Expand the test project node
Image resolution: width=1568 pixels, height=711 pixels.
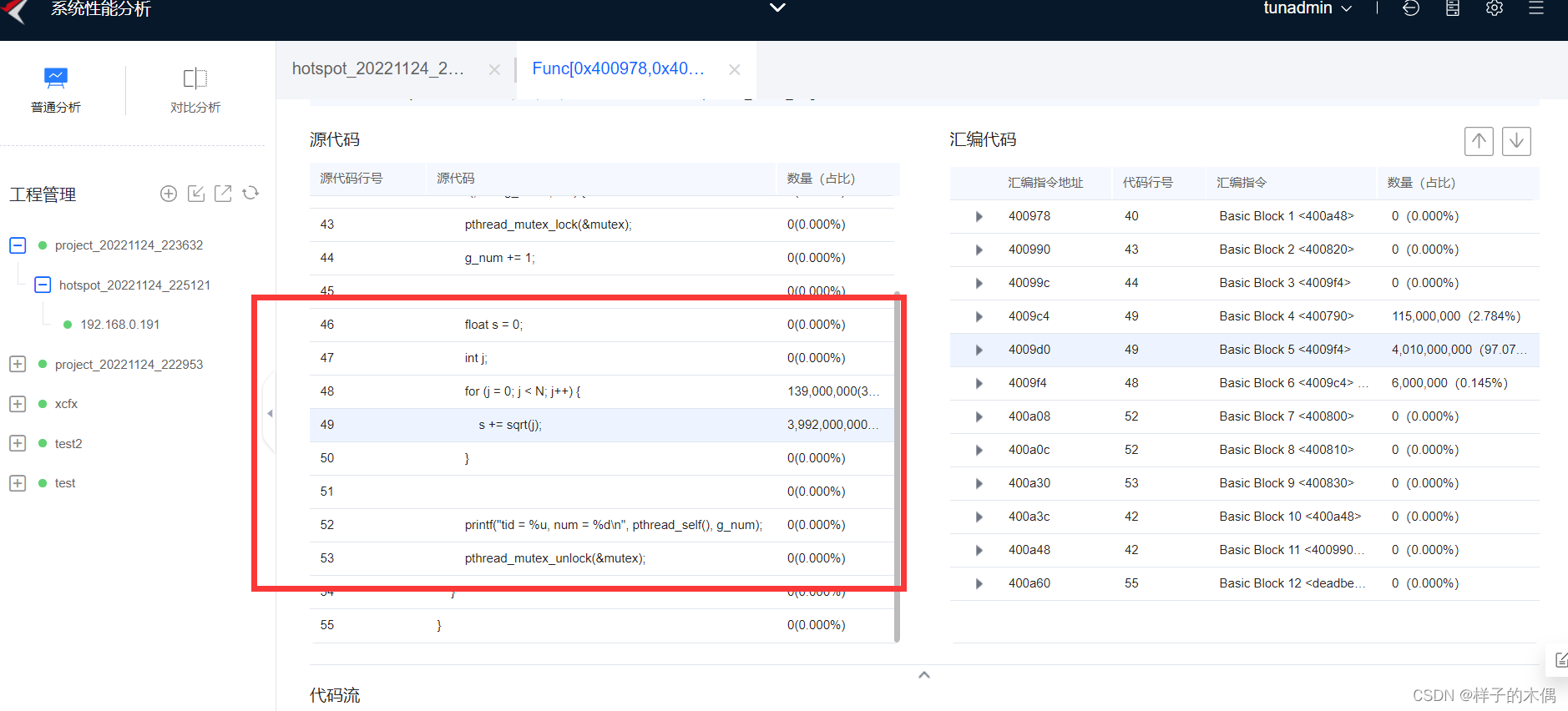tap(18, 483)
